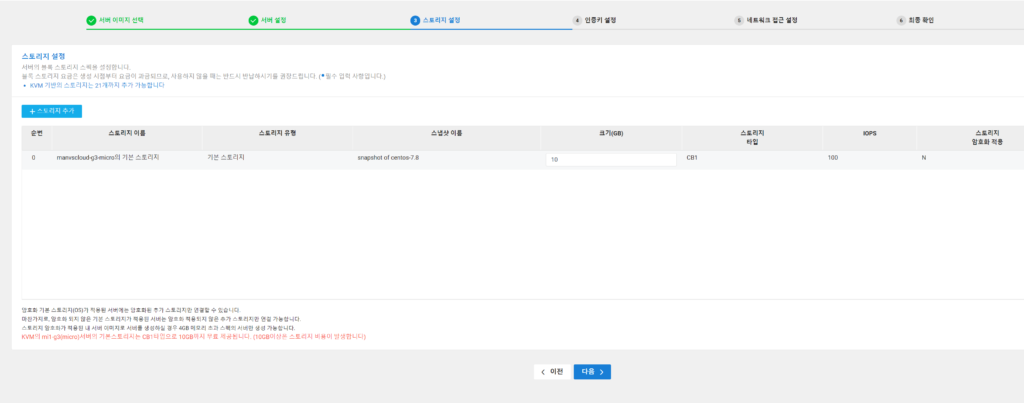1024x403 pixels.
Task: Click the green checkmark for 서버 이미지 선택
Action: tap(91, 20)
